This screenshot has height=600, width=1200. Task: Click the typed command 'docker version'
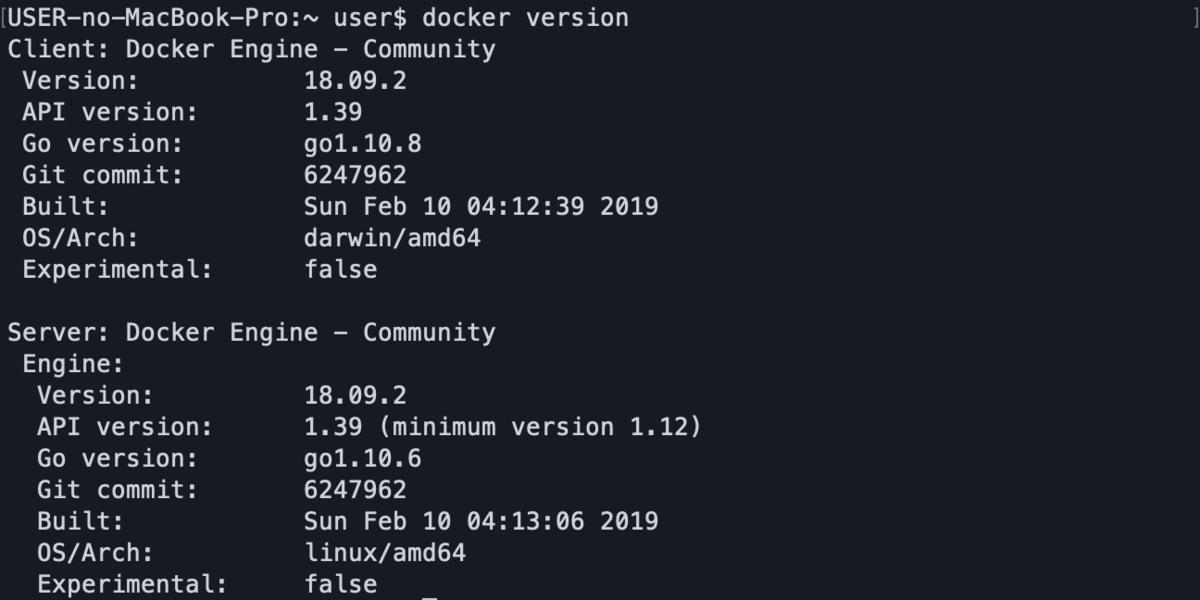pos(526,17)
